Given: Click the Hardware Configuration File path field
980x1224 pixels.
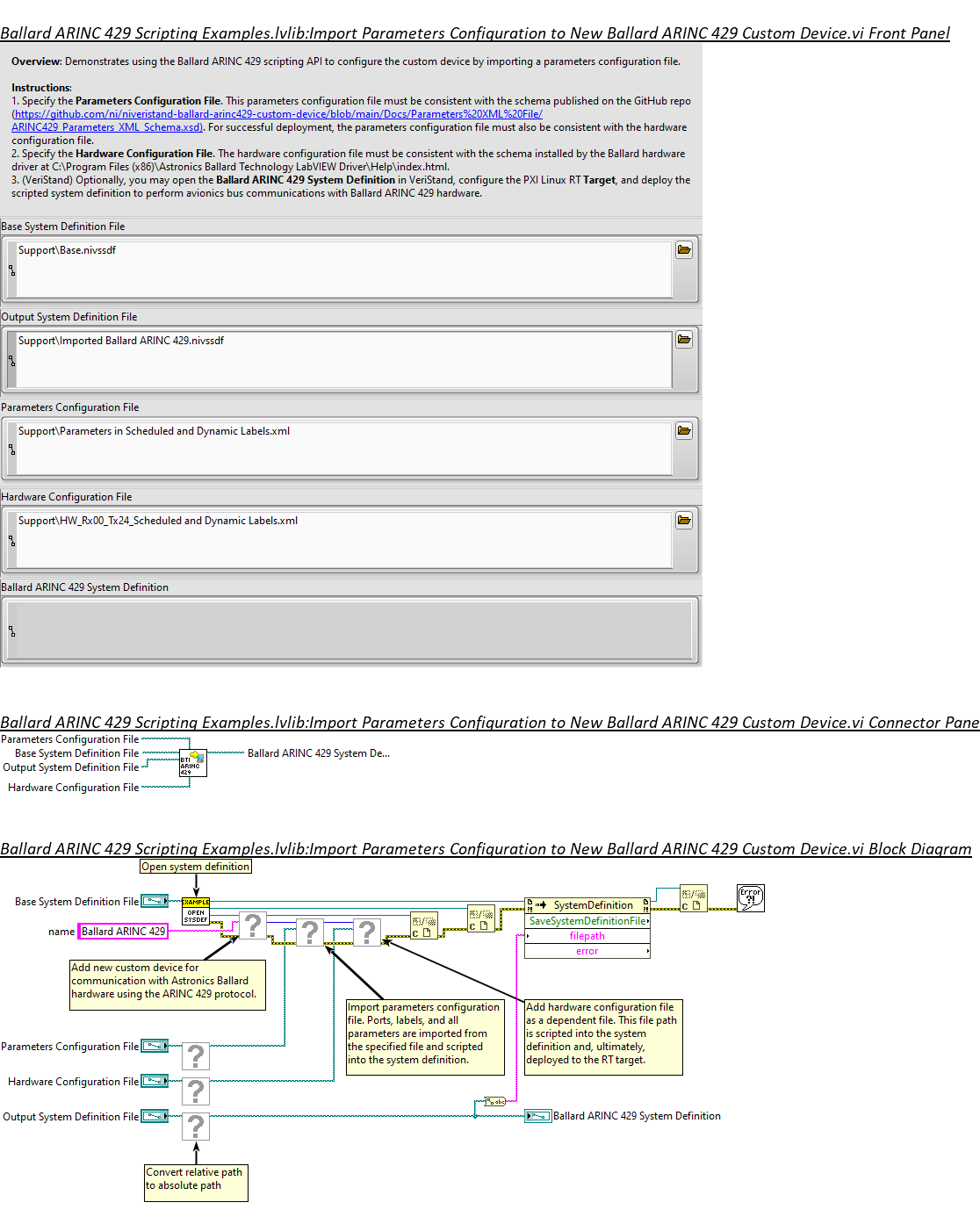Looking at the screenshot, I should [344, 540].
